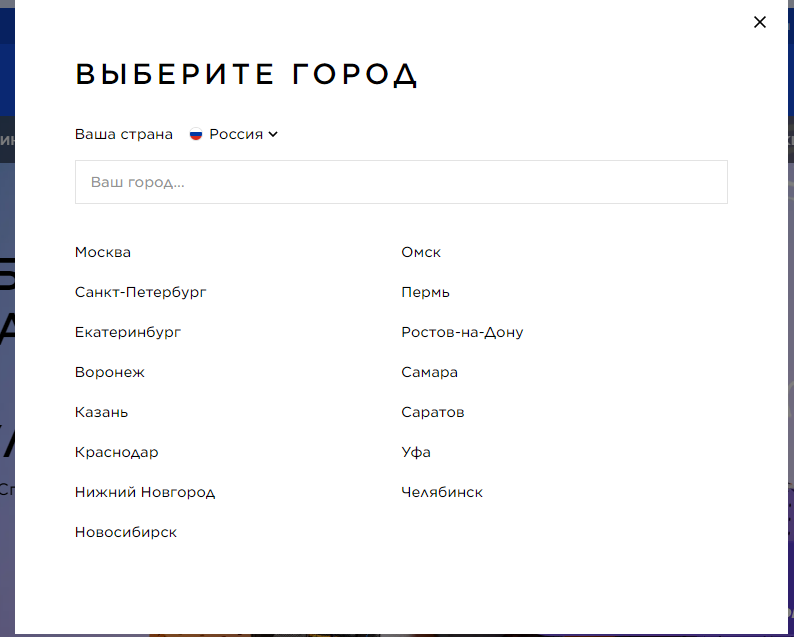Select Самара from the list
The height and width of the screenshot is (637, 794).
[429, 372]
